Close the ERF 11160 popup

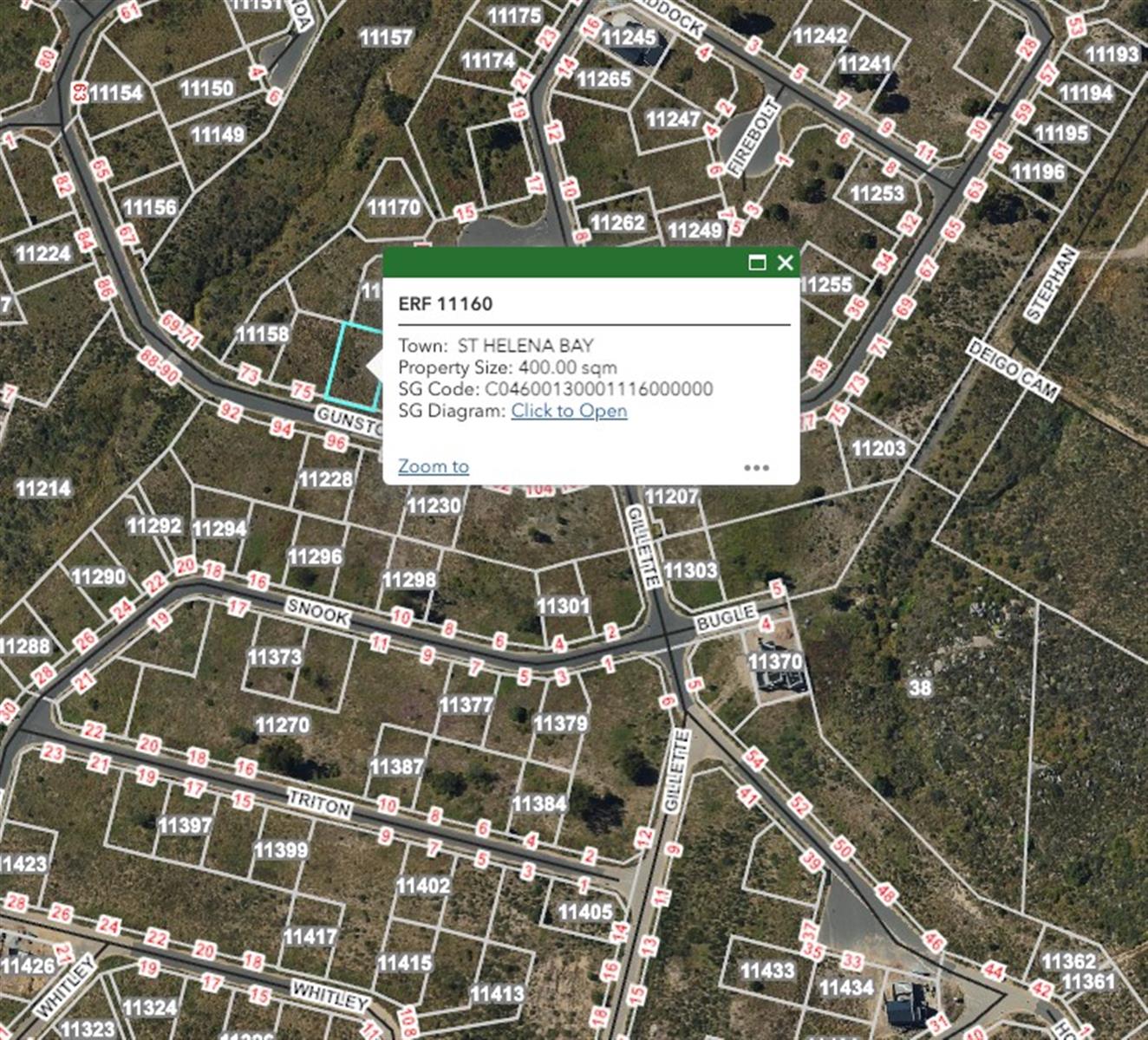(785, 263)
